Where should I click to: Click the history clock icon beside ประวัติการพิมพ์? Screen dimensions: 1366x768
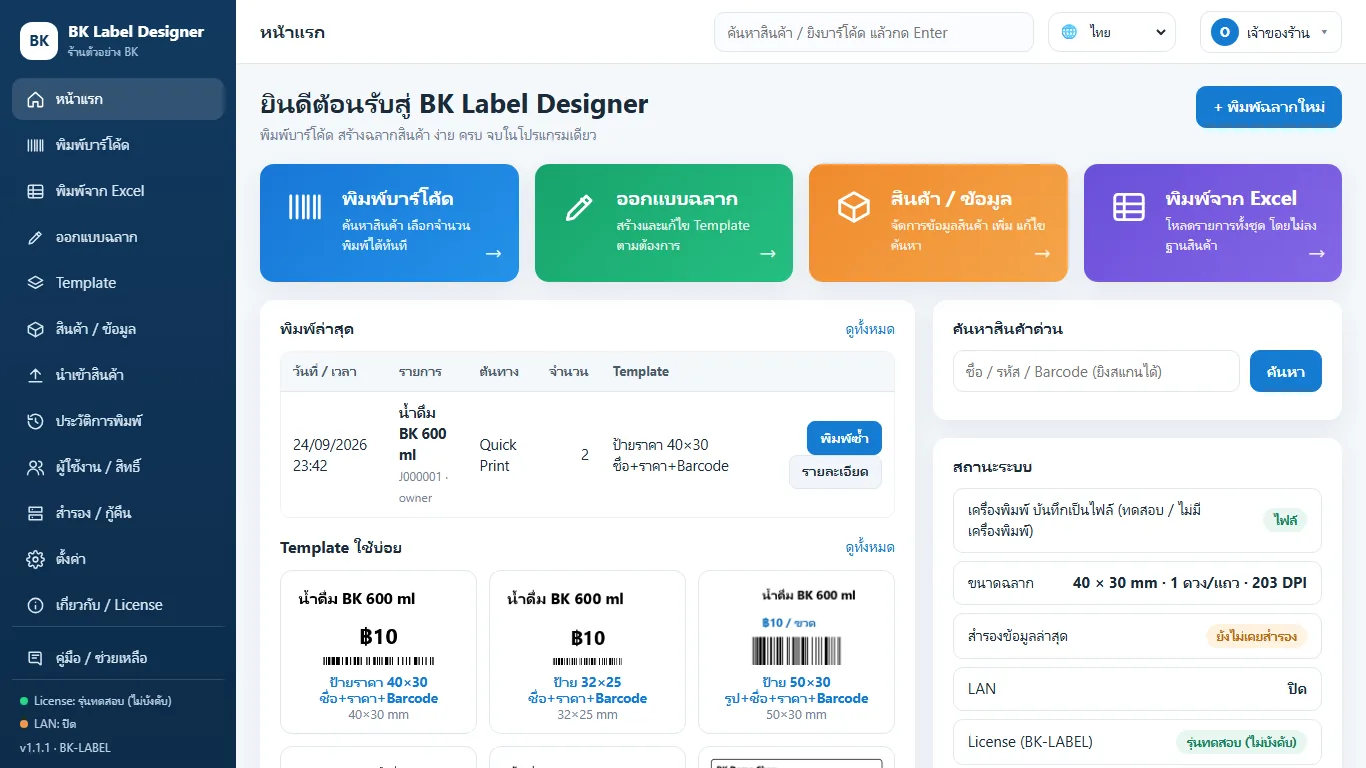pyautogui.click(x=36, y=421)
